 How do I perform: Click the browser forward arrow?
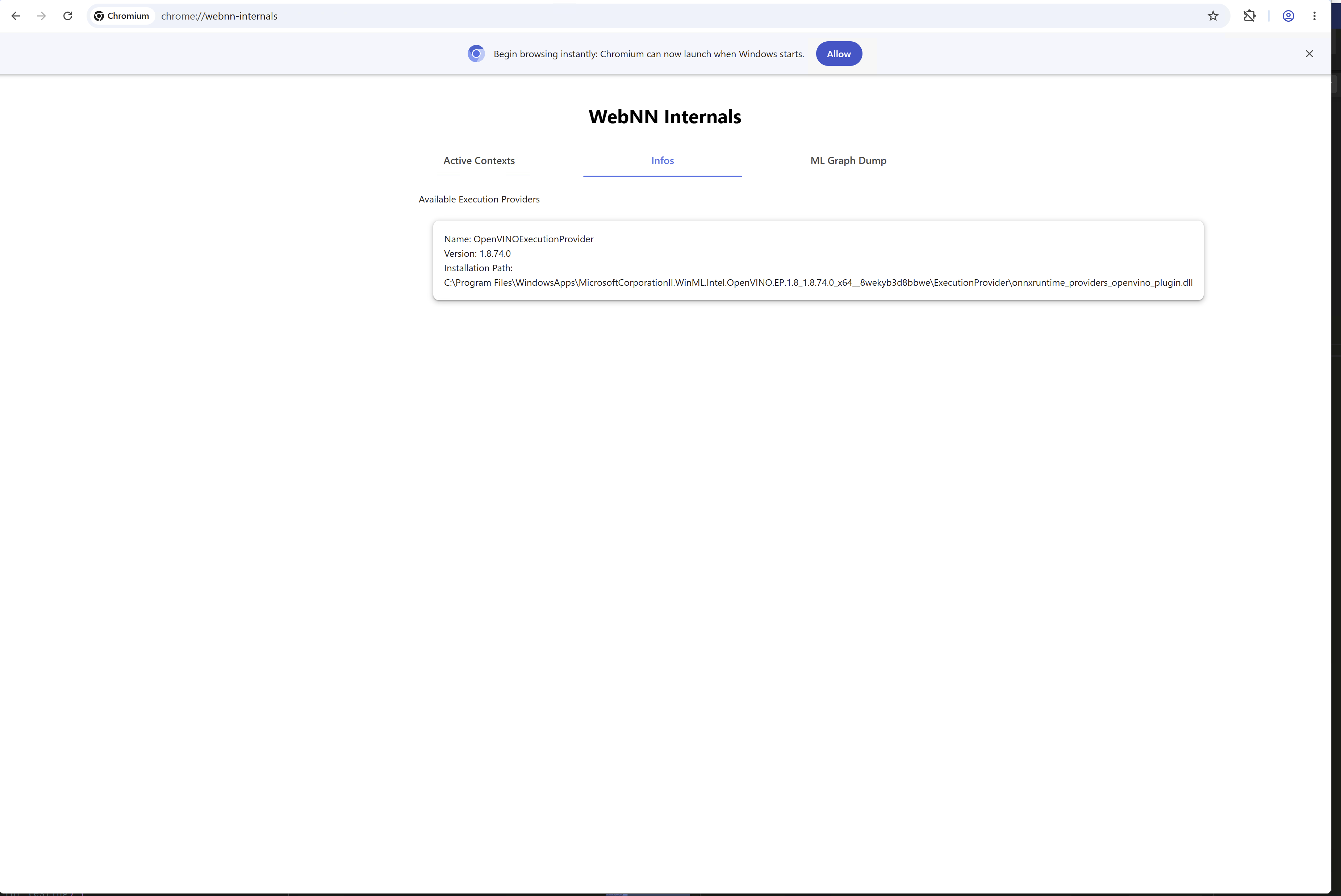pyautogui.click(x=41, y=16)
